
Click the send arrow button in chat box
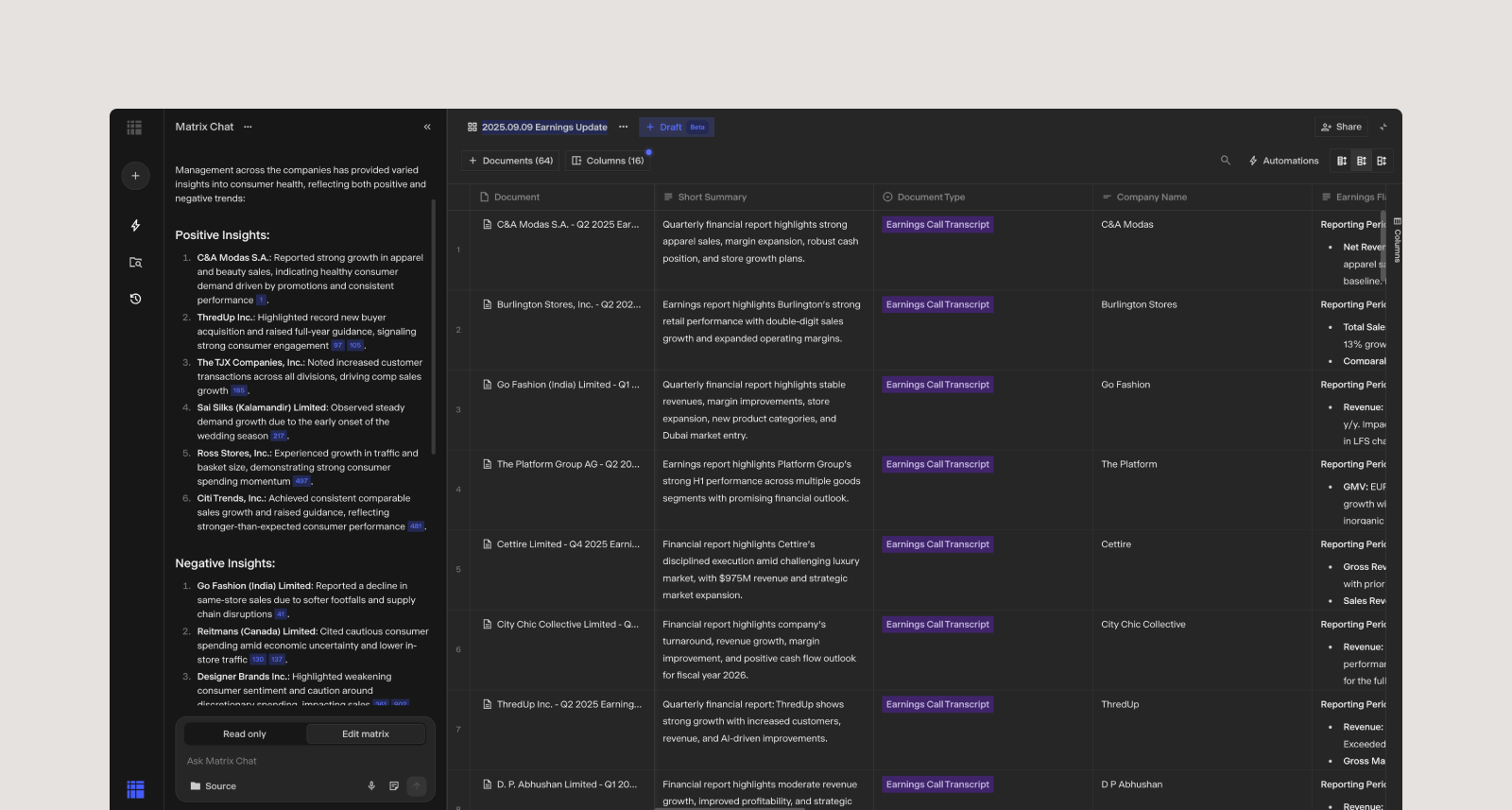[417, 786]
